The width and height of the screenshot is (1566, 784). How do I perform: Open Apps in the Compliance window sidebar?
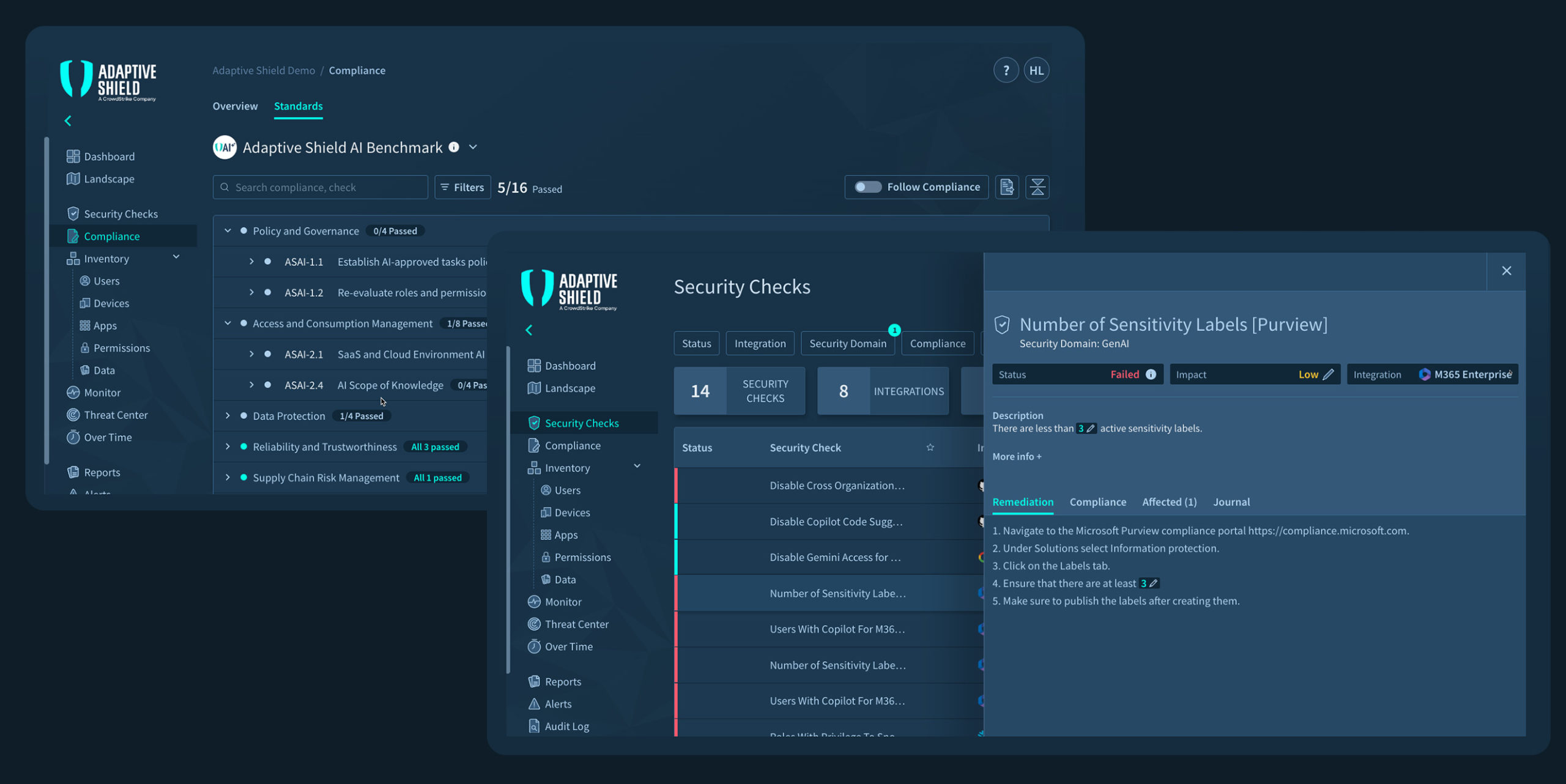point(98,325)
